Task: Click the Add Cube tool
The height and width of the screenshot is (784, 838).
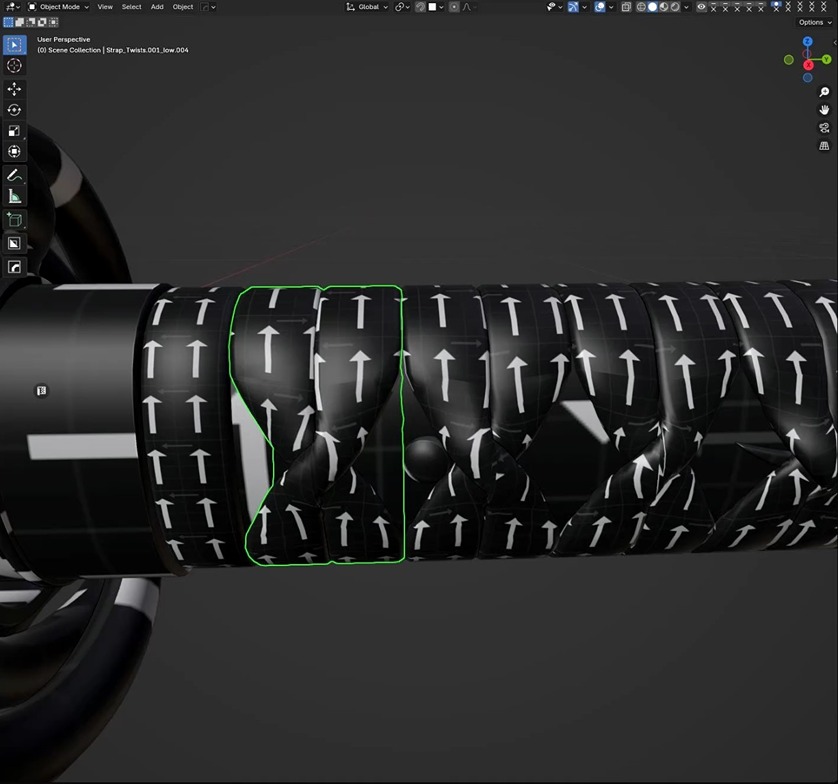Action: 14,220
